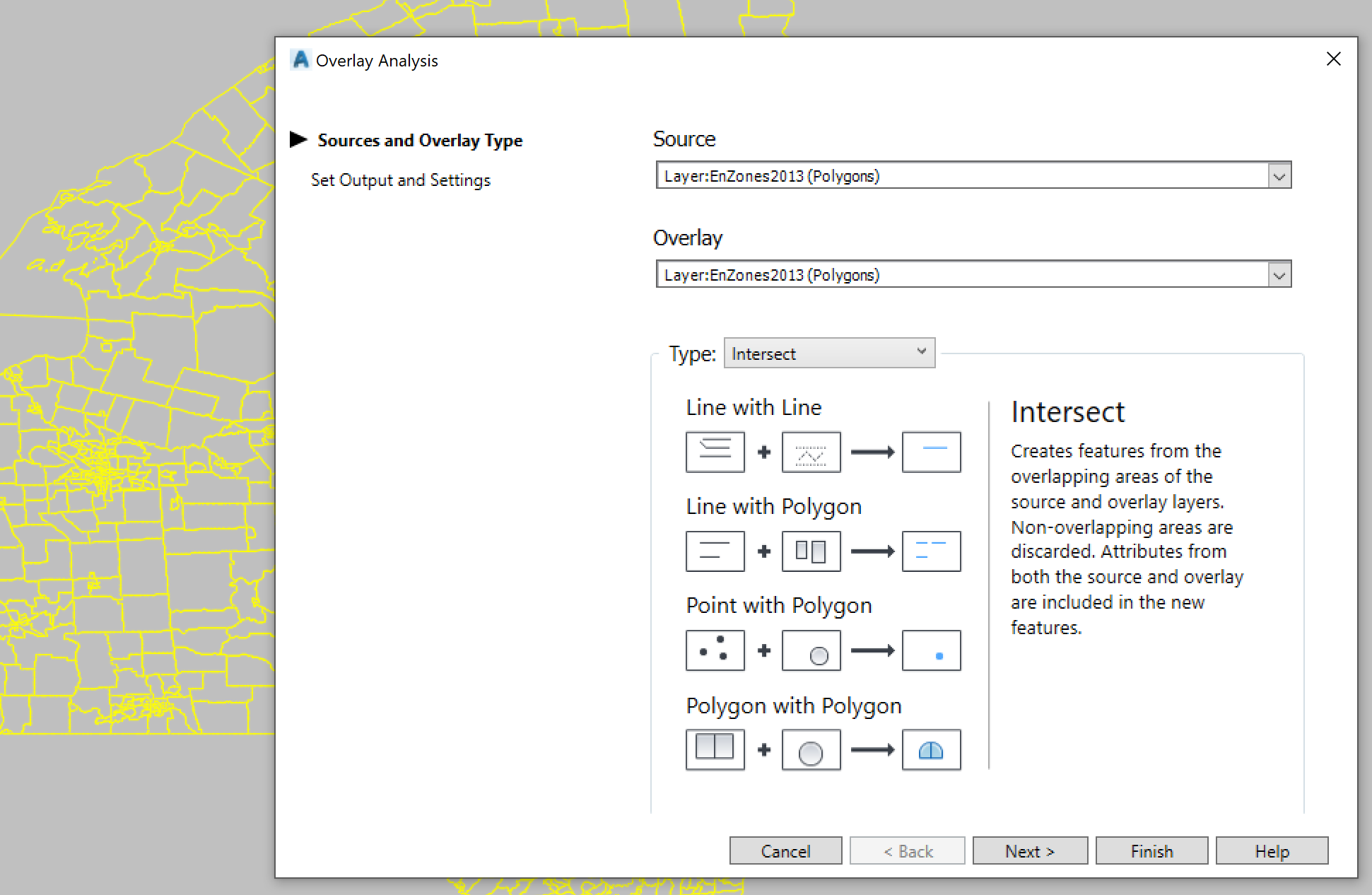The width and height of the screenshot is (1372, 895).
Task: Open the Overlay layer dropdown
Action: pyautogui.click(x=1278, y=274)
